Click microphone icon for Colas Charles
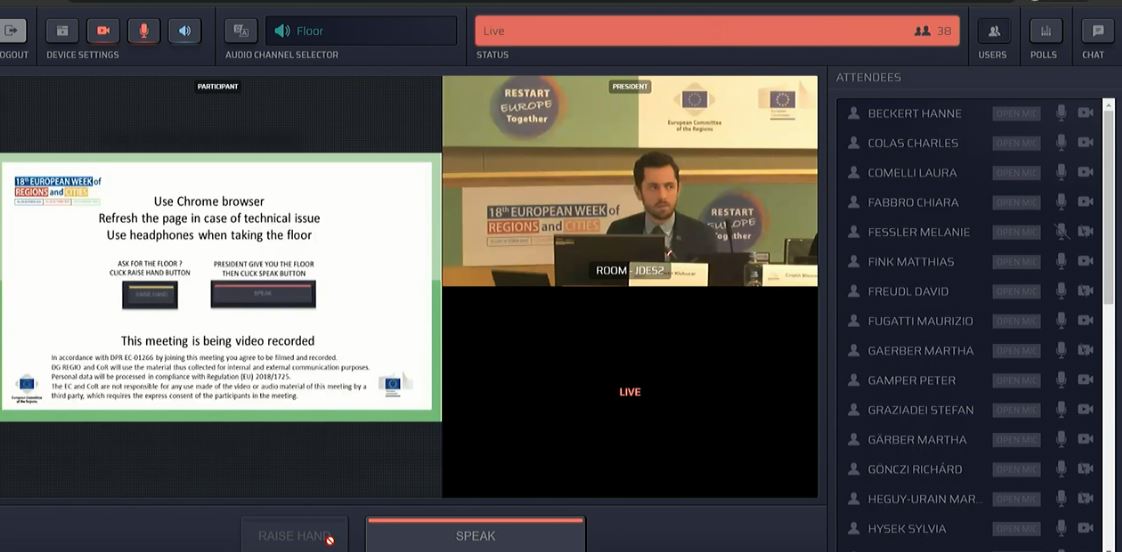The image size is (1122, 552). click(1061, 142)
